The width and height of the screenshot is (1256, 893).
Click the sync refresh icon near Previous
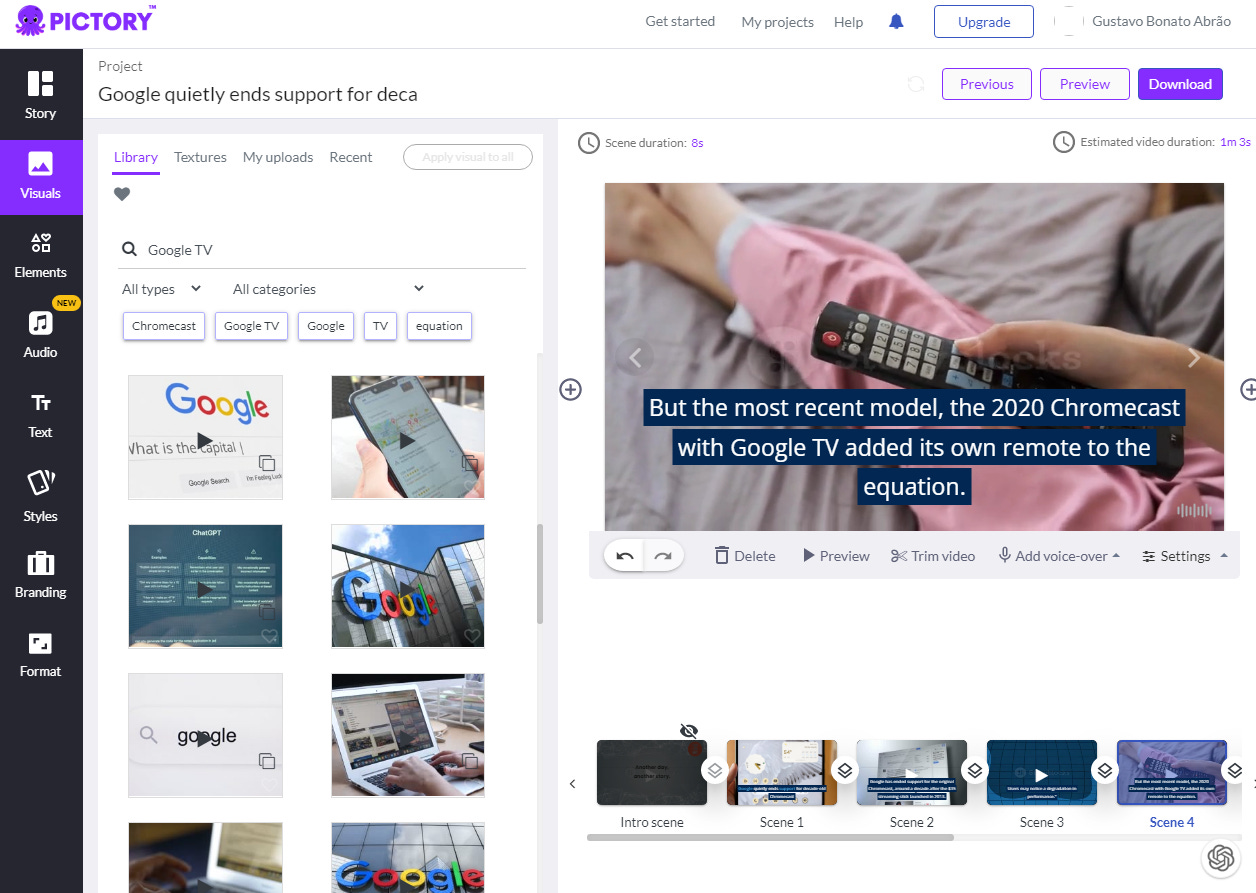[x=915, y=84]
